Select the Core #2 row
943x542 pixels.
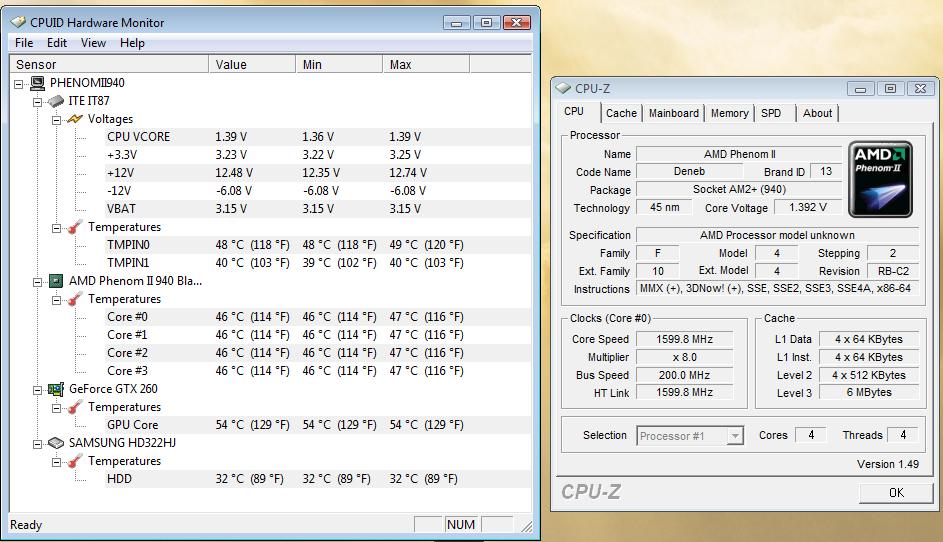(x=318, y=353)
